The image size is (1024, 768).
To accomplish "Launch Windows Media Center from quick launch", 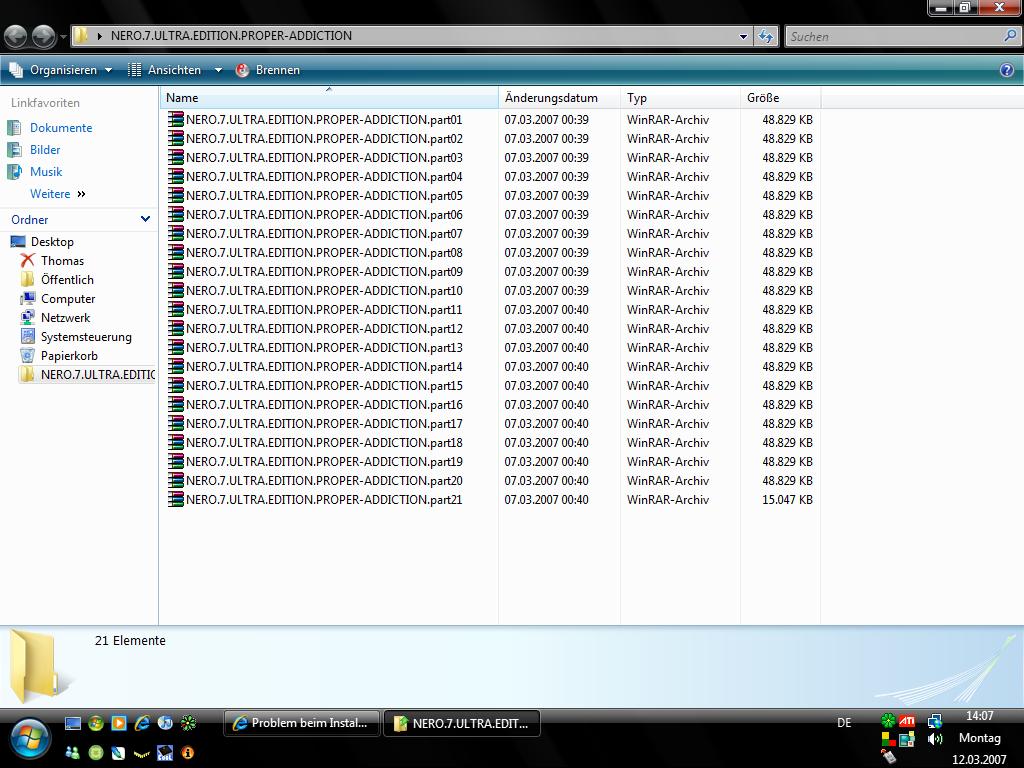I will coord(96,723).
